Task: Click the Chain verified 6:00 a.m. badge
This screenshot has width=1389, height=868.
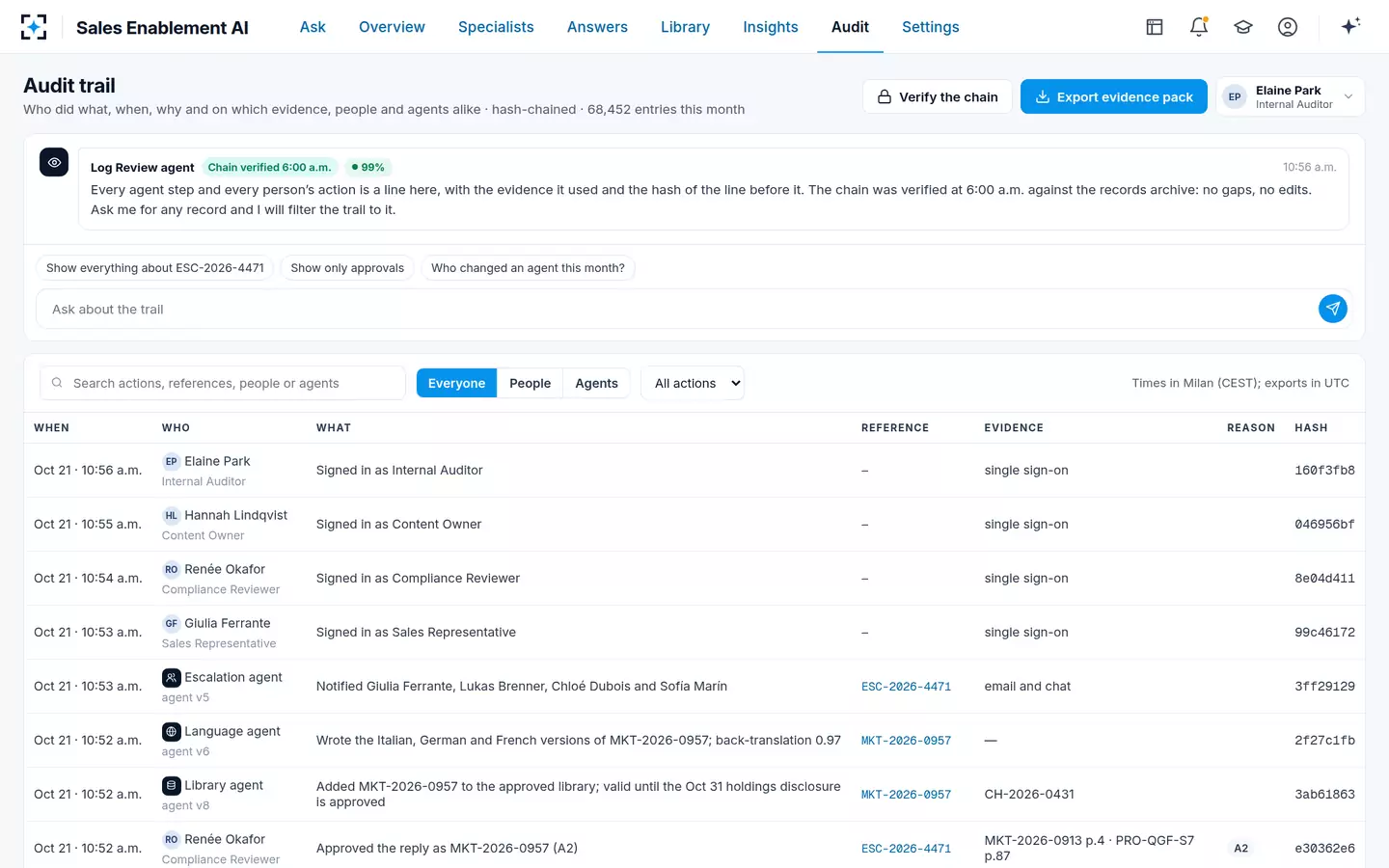Action: 269,167
